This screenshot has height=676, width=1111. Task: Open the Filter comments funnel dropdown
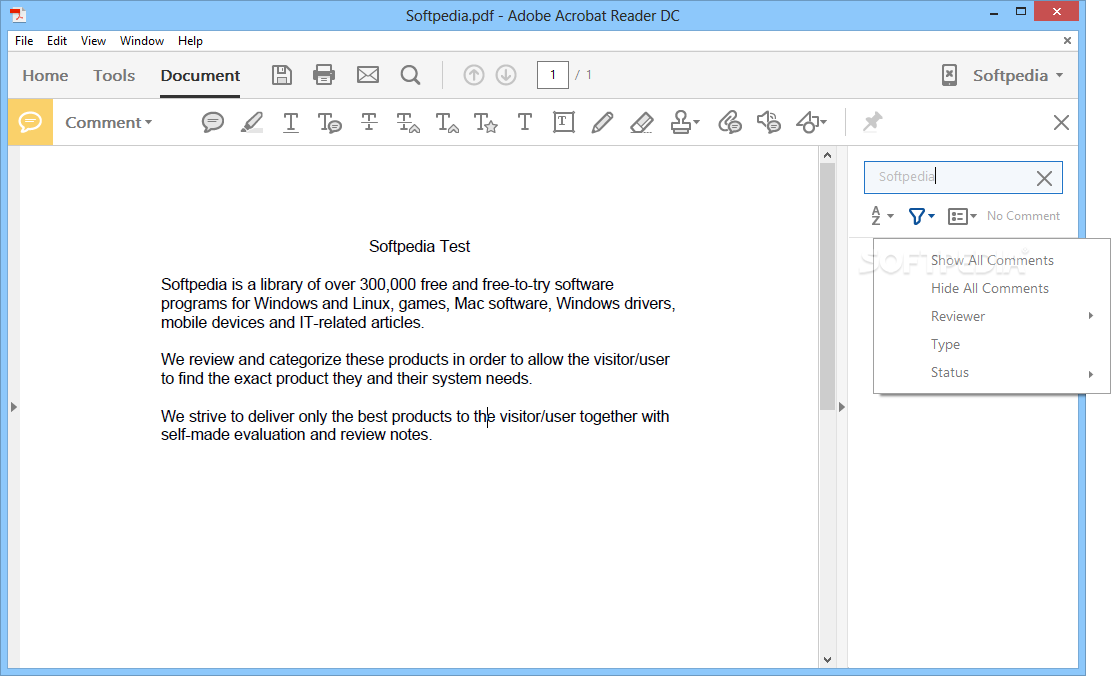tap(921, 215)
